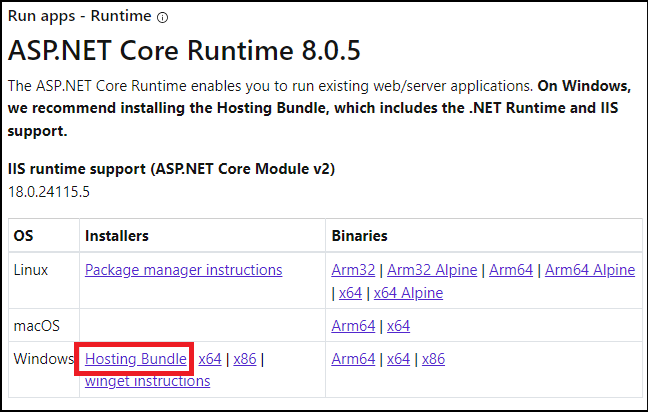Screen dimensions: 648x412
Task: Open the Windows Hosting Bundle installer link
Action: (136, 359)
